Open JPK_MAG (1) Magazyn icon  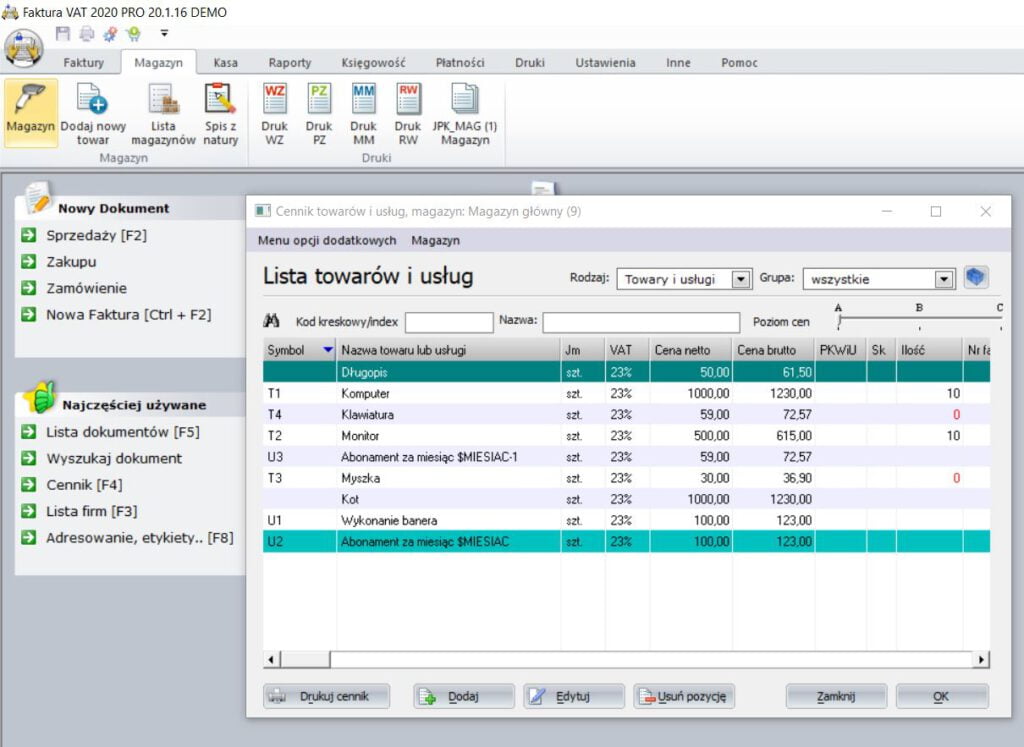[x=464, y=99]
